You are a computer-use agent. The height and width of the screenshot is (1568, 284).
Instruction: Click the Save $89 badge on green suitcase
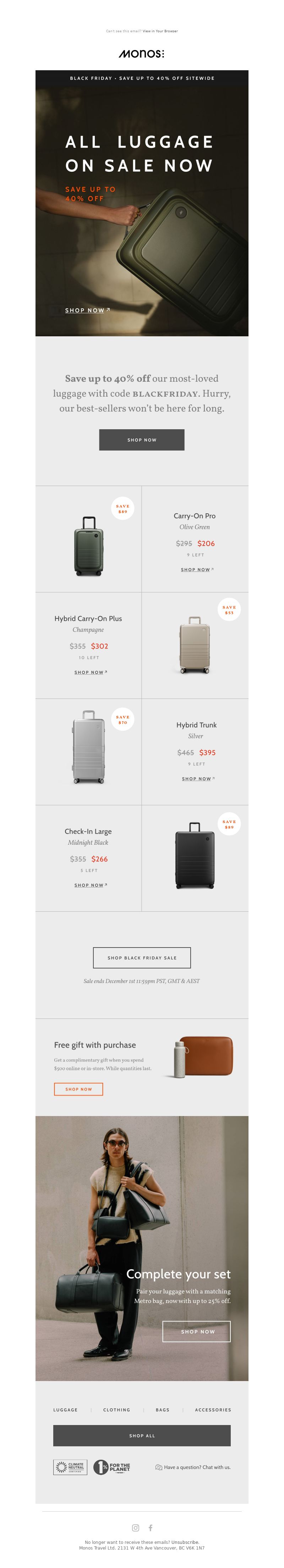pyautogui.click(x=122, y=509)
